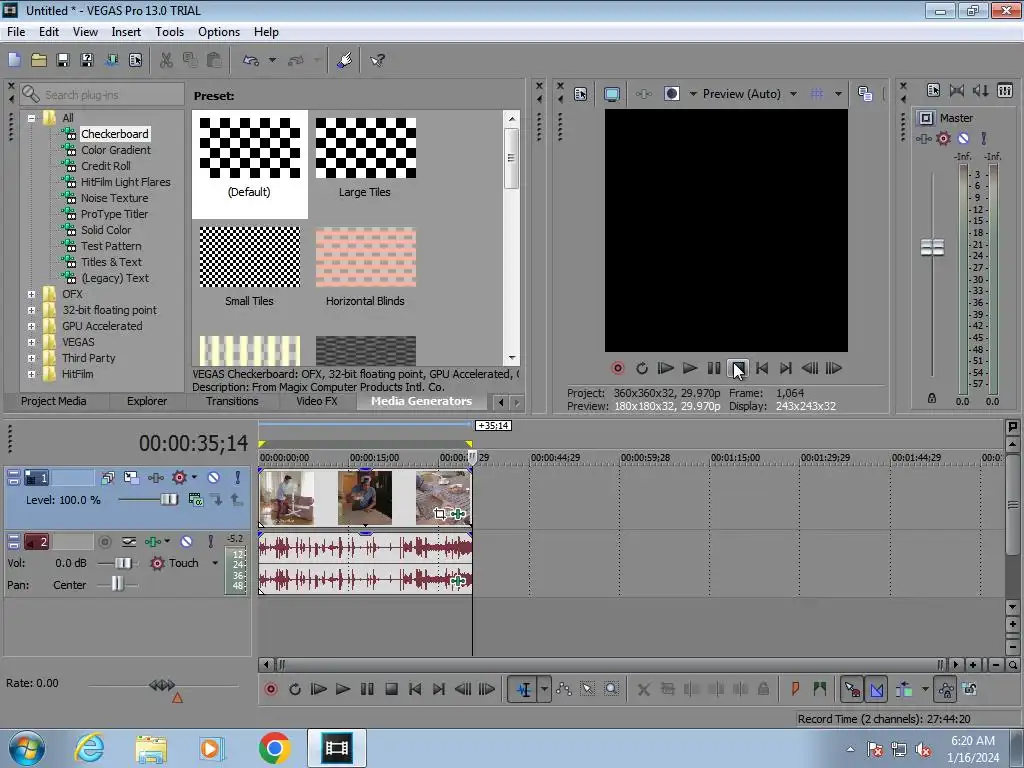The width and height of the screenshot is (1024, 768).
Task: Select the Envelope Edit tool
Action: (x=564, y=689)
